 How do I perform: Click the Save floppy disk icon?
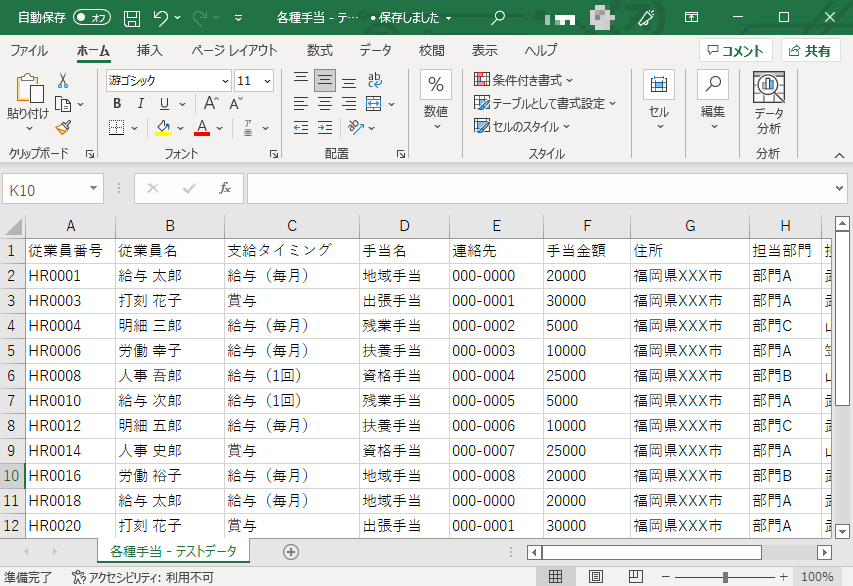(132, 18)
